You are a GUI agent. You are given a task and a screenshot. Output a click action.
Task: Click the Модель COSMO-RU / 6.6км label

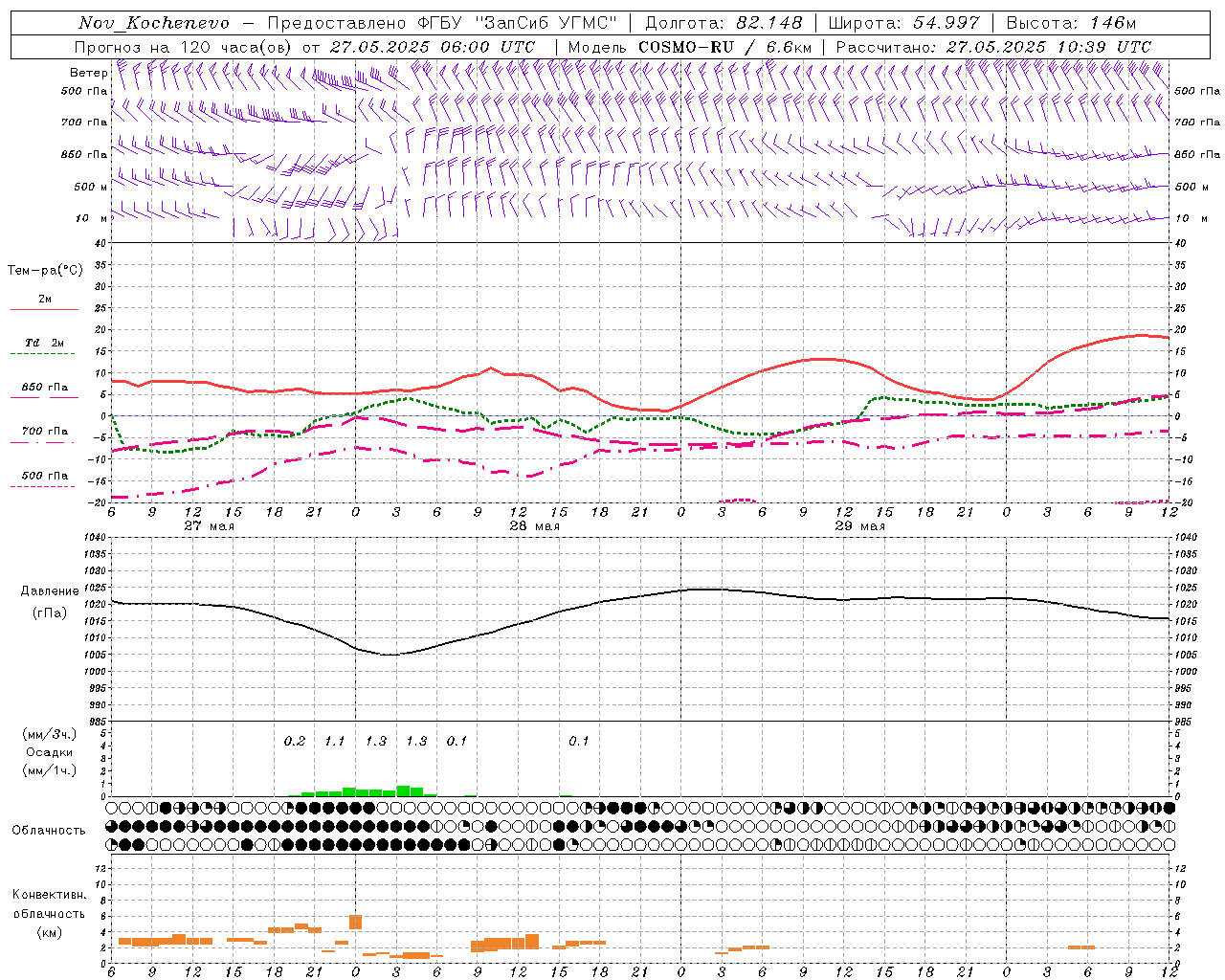689,47
